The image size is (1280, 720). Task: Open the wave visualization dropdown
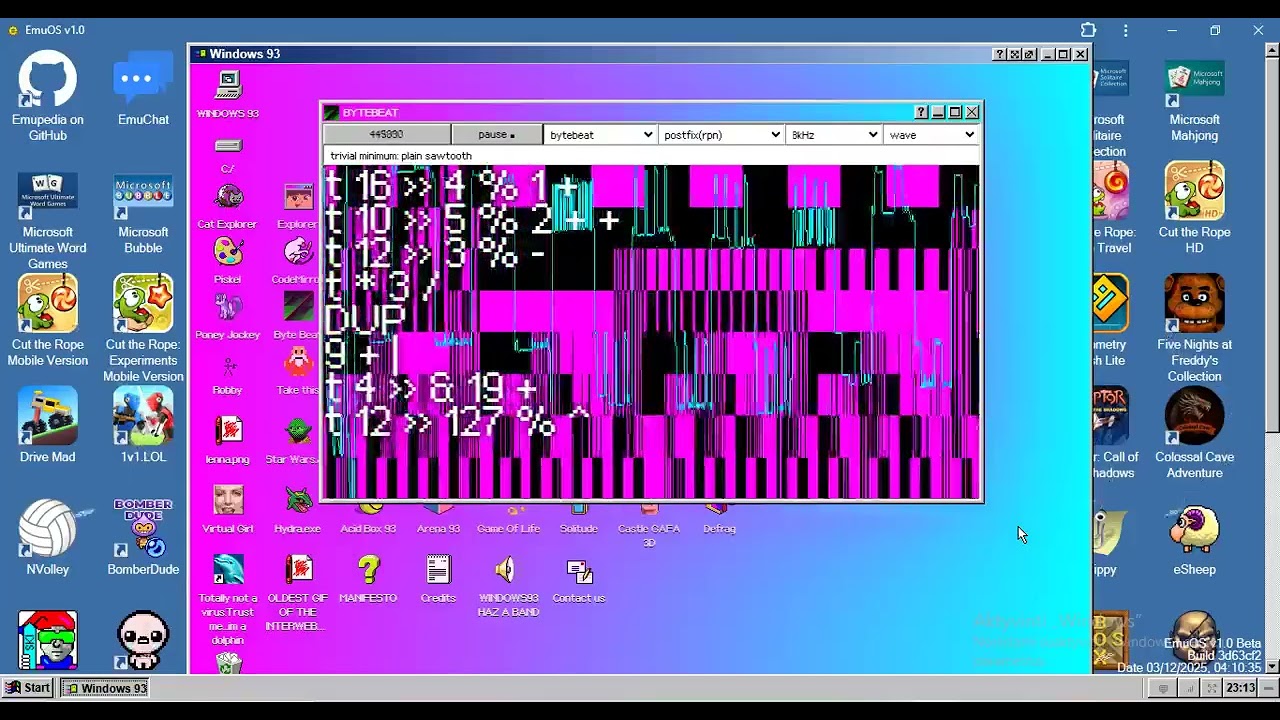click(930, 135)
